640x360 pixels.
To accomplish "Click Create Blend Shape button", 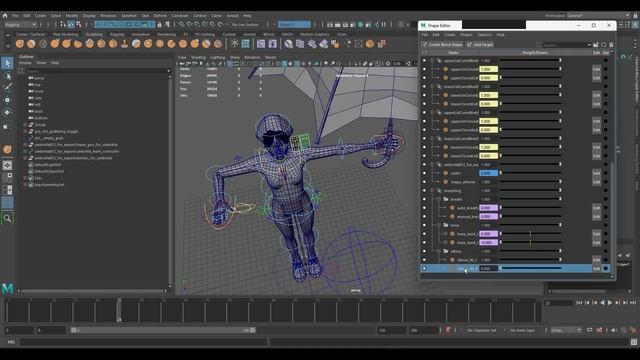I will coord(443,44).
